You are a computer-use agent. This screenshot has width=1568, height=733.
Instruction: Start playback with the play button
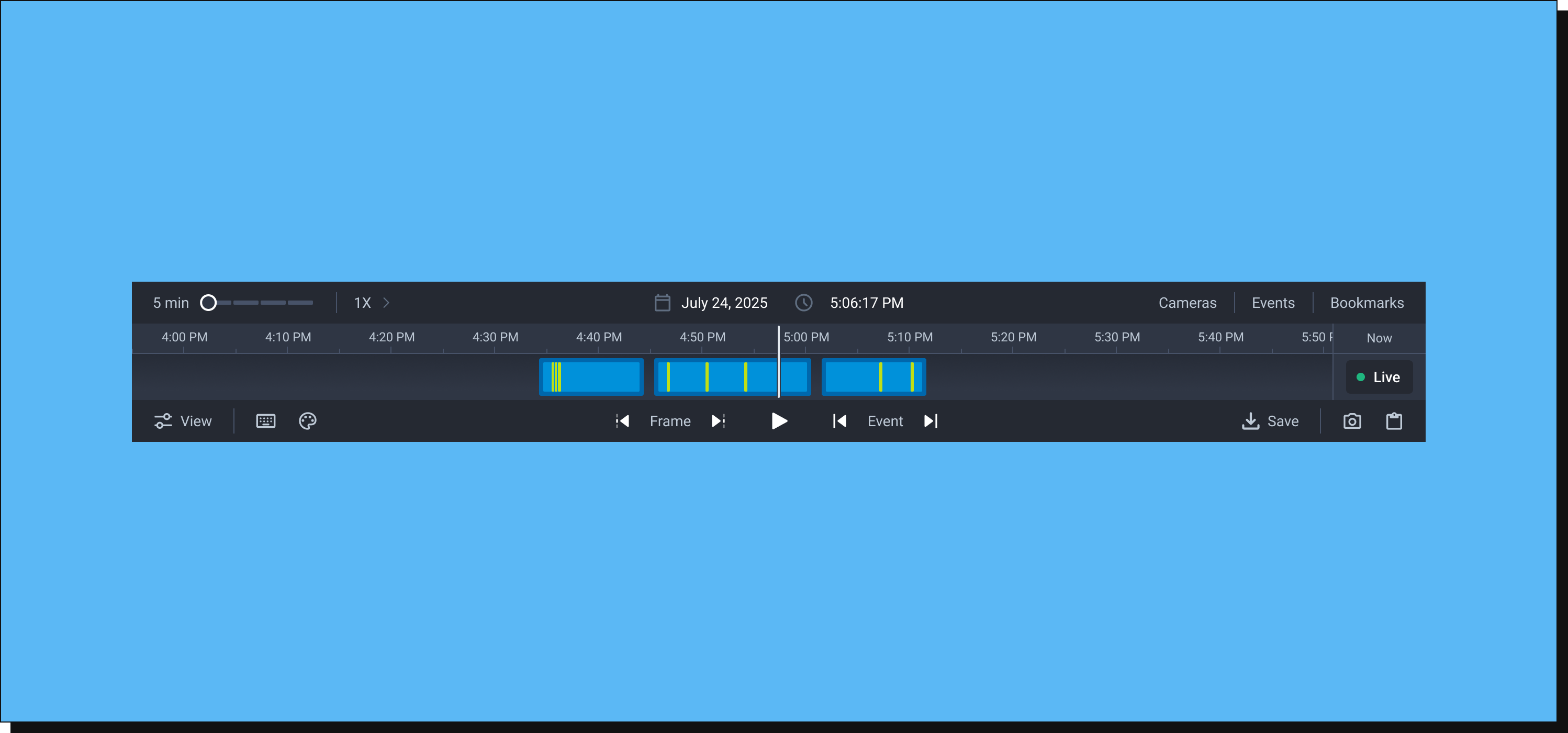click(779, 420)
